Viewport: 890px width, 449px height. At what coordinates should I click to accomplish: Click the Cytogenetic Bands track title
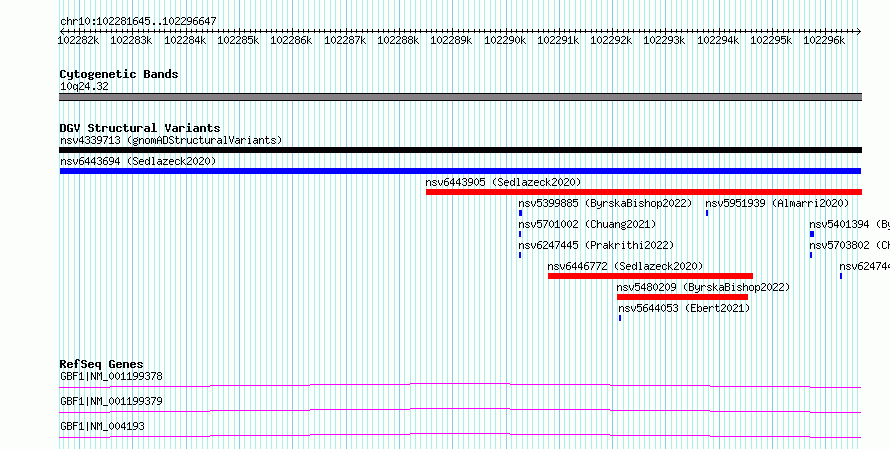coord(119,74)
